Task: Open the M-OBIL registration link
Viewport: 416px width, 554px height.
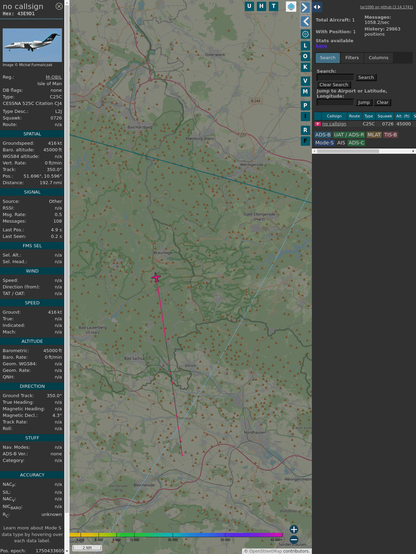Action: (53, 77)
